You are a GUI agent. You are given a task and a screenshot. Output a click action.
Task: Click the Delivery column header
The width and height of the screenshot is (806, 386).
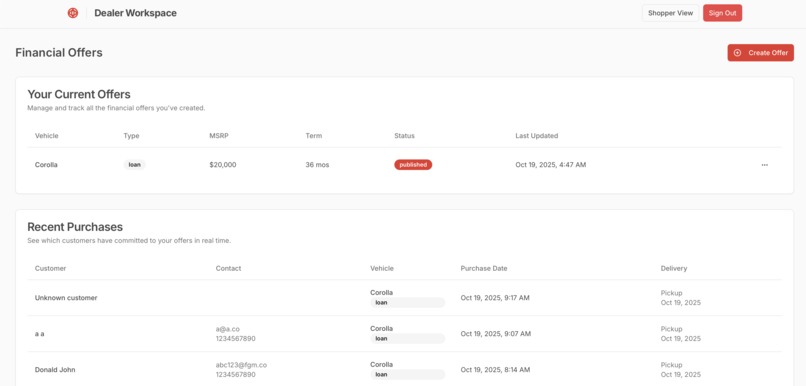(673, 268)
